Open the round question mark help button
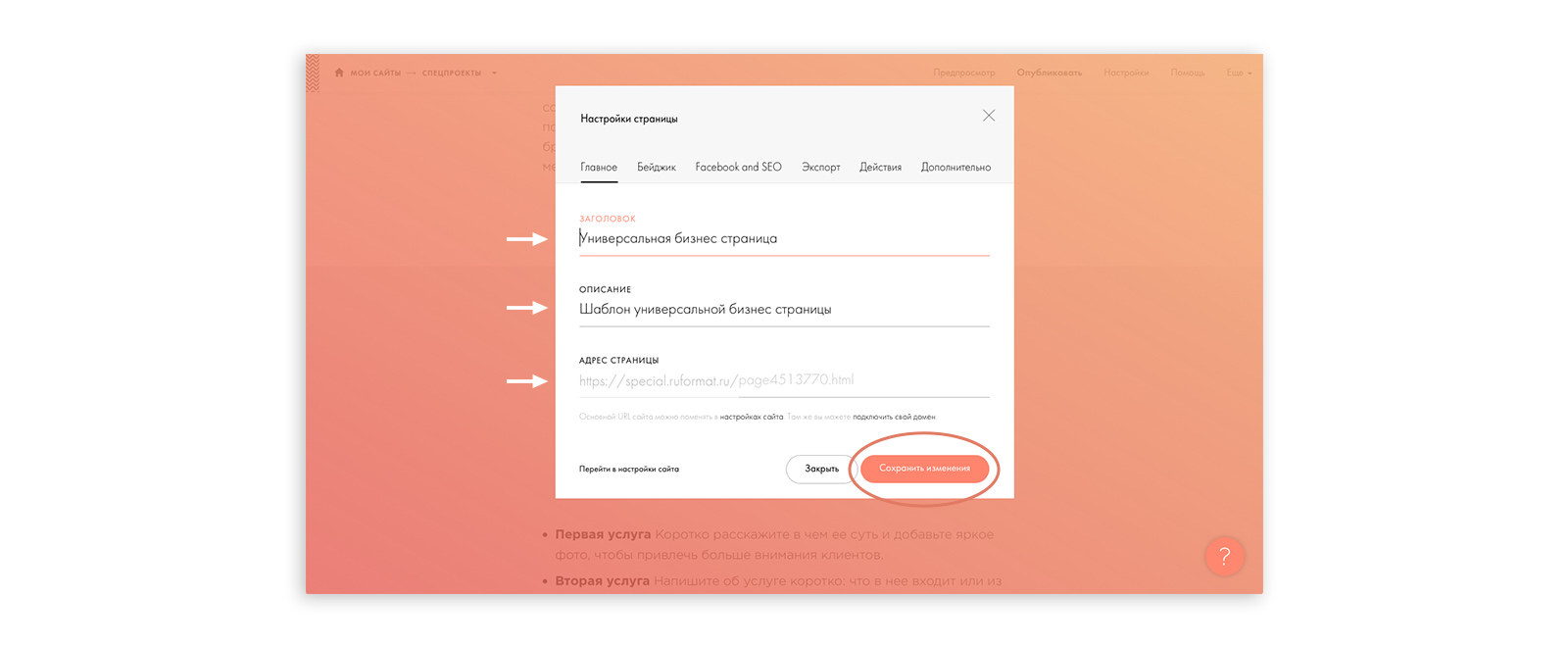This screenshot has width=1568, height=647. [x=1224, y=557]
